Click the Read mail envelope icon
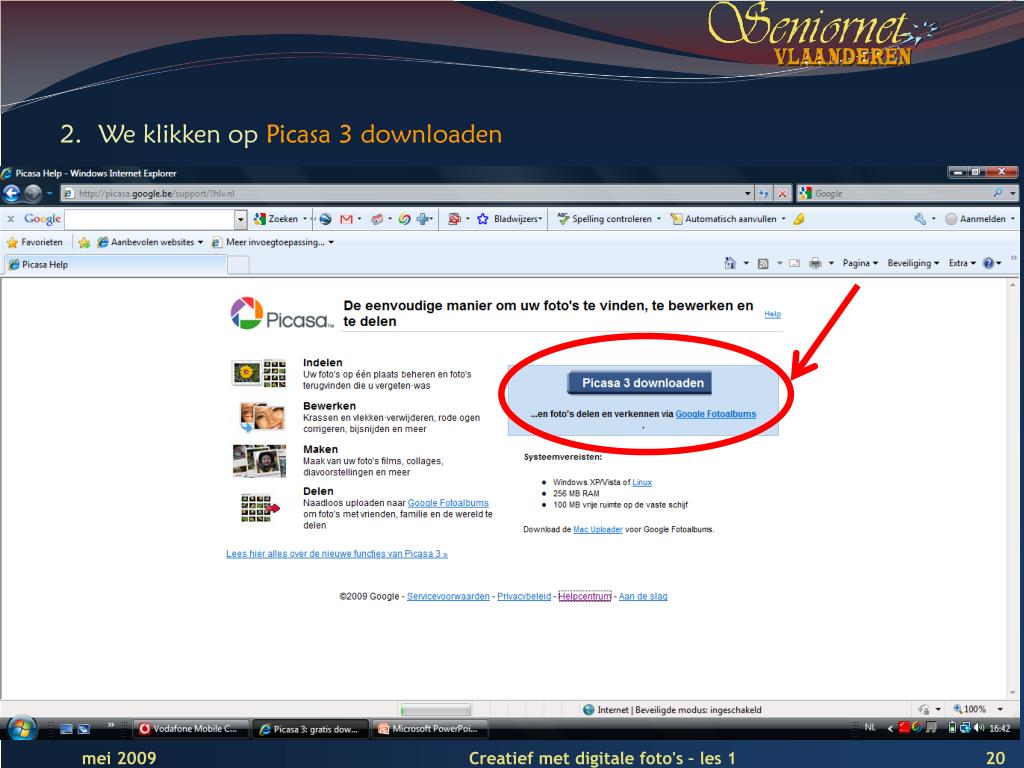This screenshot has height=768, width=1024. coord(794,263)
